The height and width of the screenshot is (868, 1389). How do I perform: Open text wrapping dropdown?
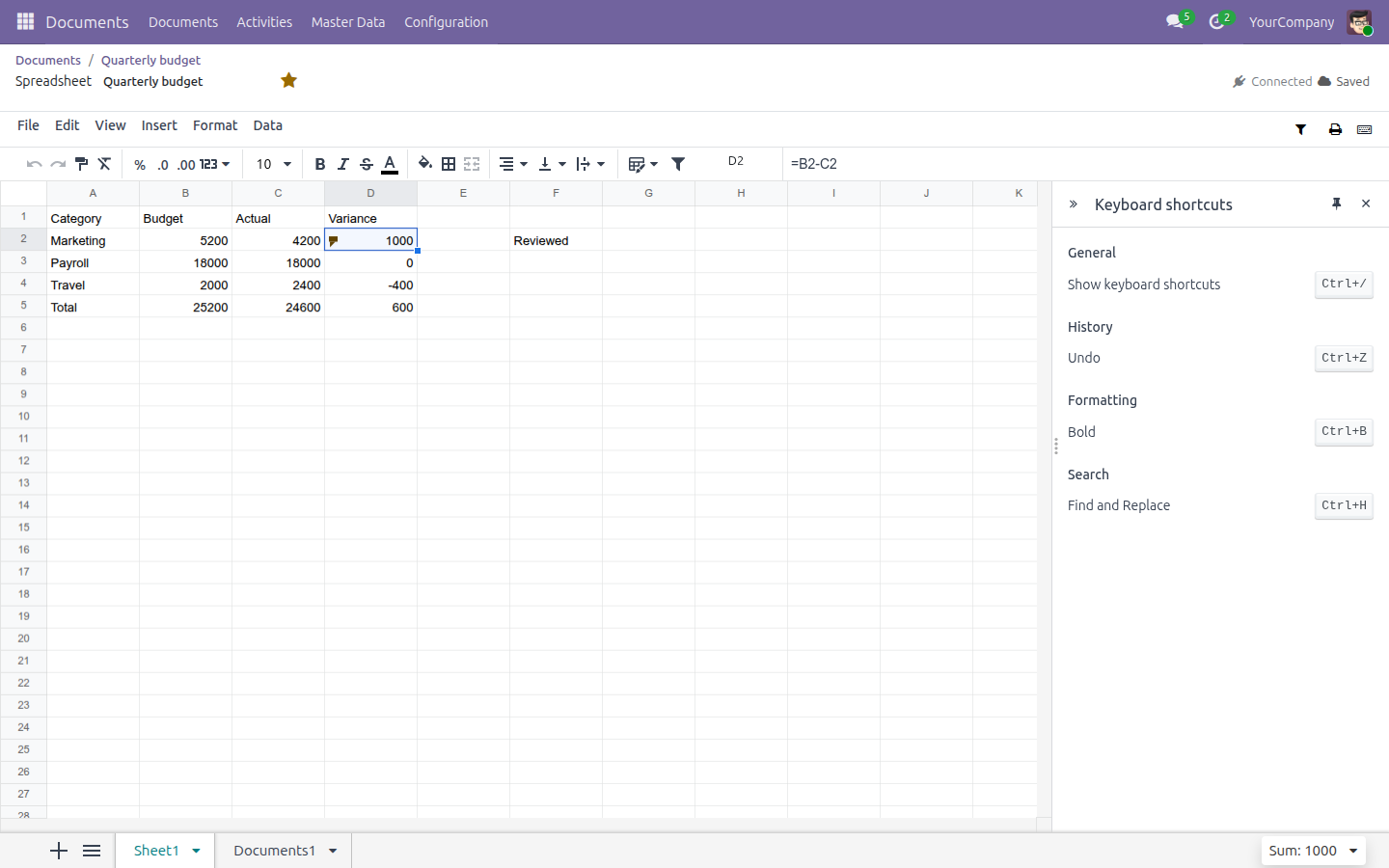pyautogui.click(x=590, y=164)
